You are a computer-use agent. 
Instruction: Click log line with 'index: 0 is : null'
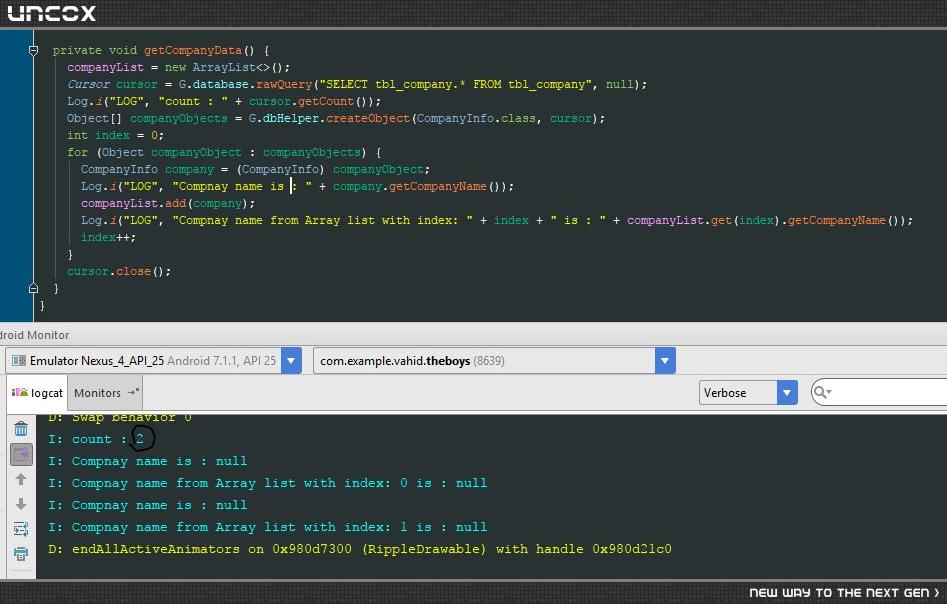[268, 483]
